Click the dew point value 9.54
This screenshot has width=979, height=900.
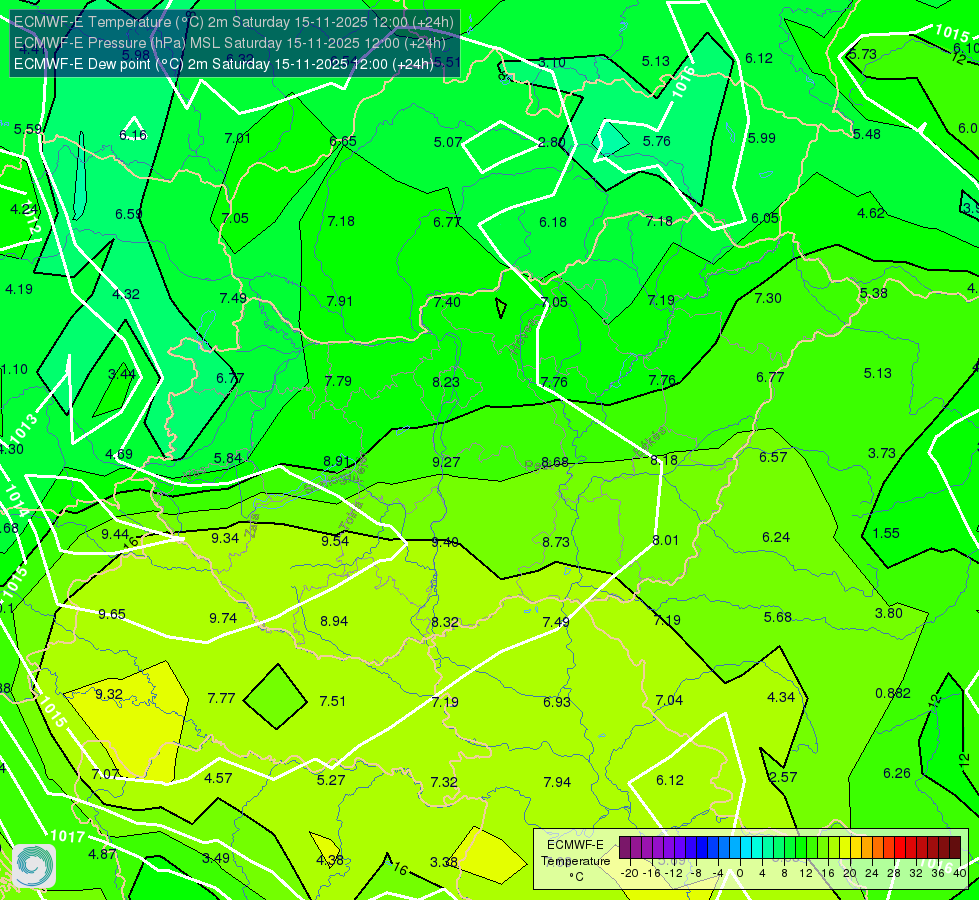[335, 541]
